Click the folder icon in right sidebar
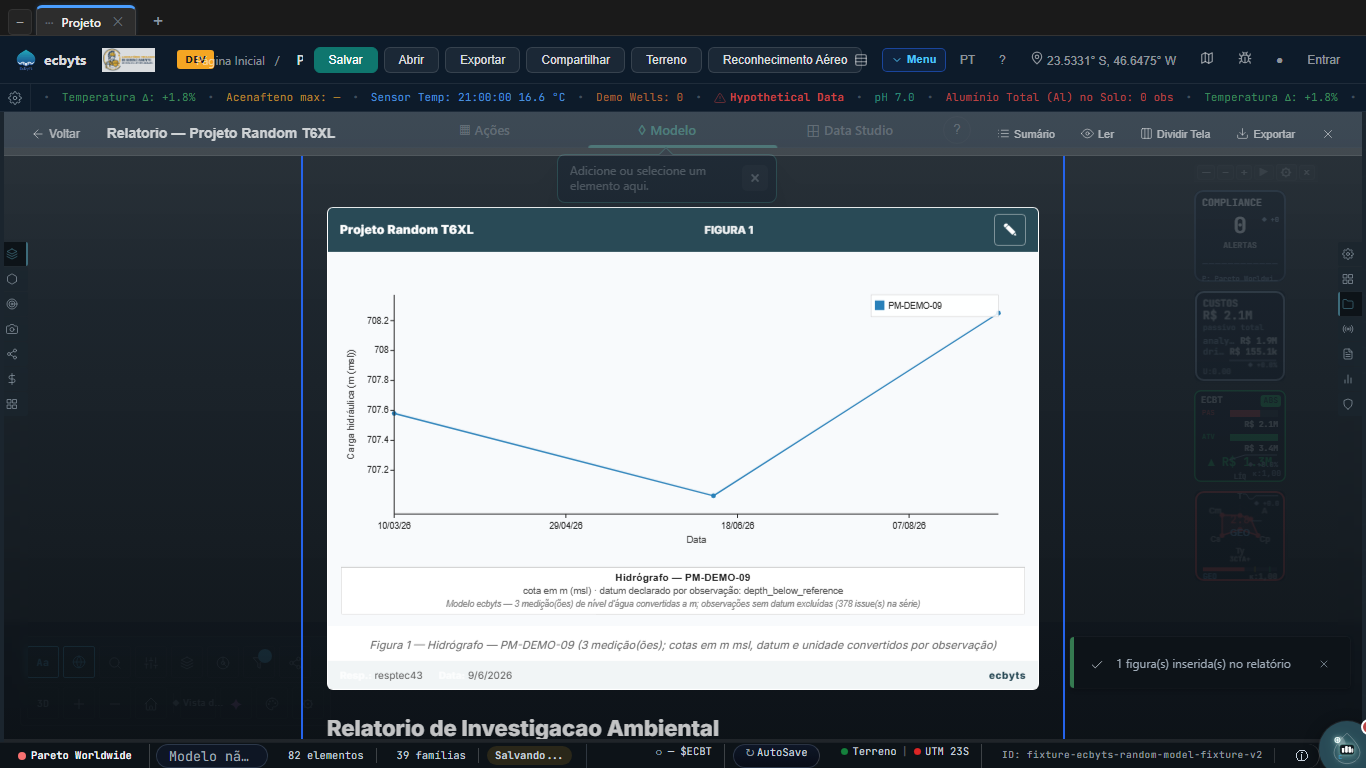 1348,304
